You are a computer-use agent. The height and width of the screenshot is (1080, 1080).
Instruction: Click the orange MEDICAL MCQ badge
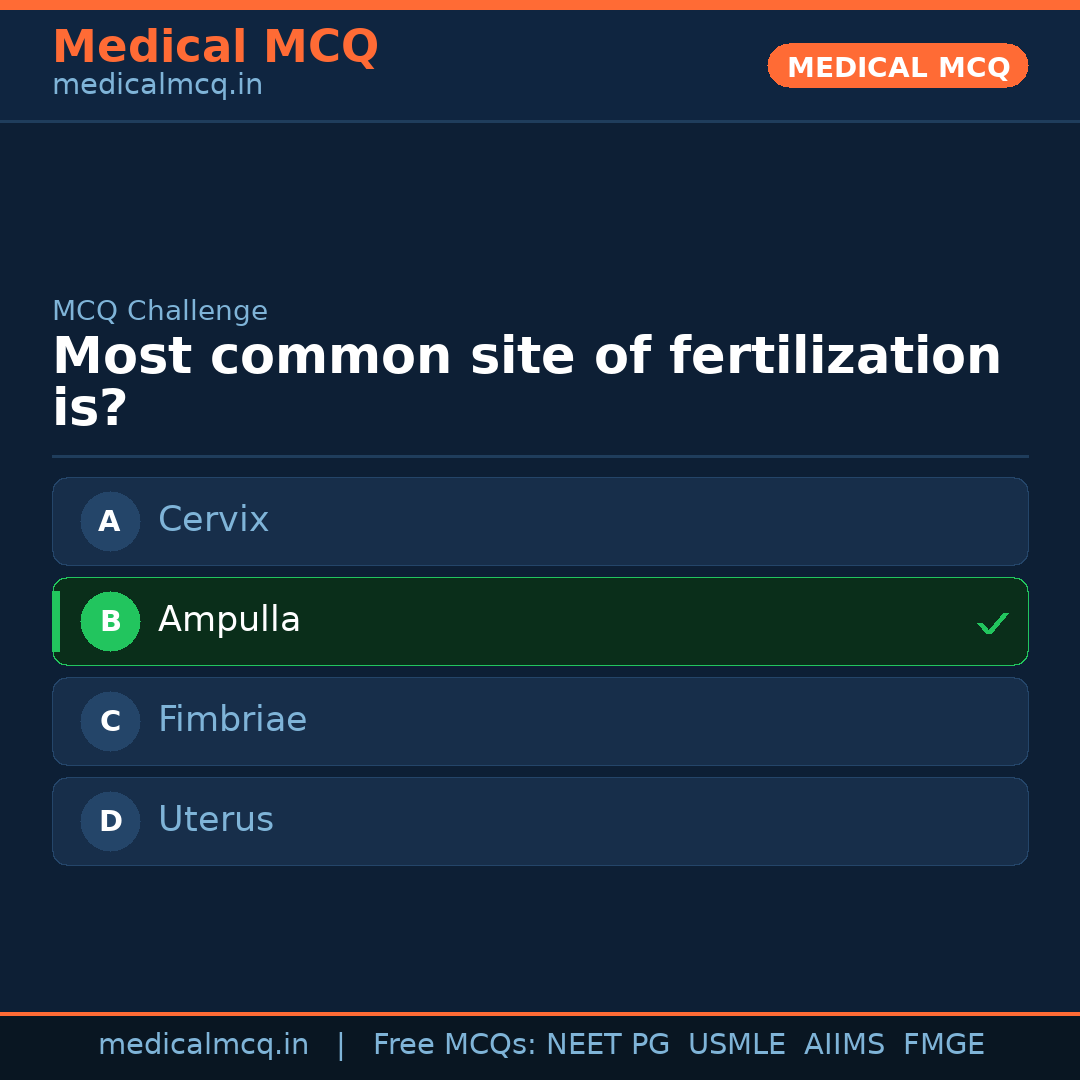[x=897, y=66]
